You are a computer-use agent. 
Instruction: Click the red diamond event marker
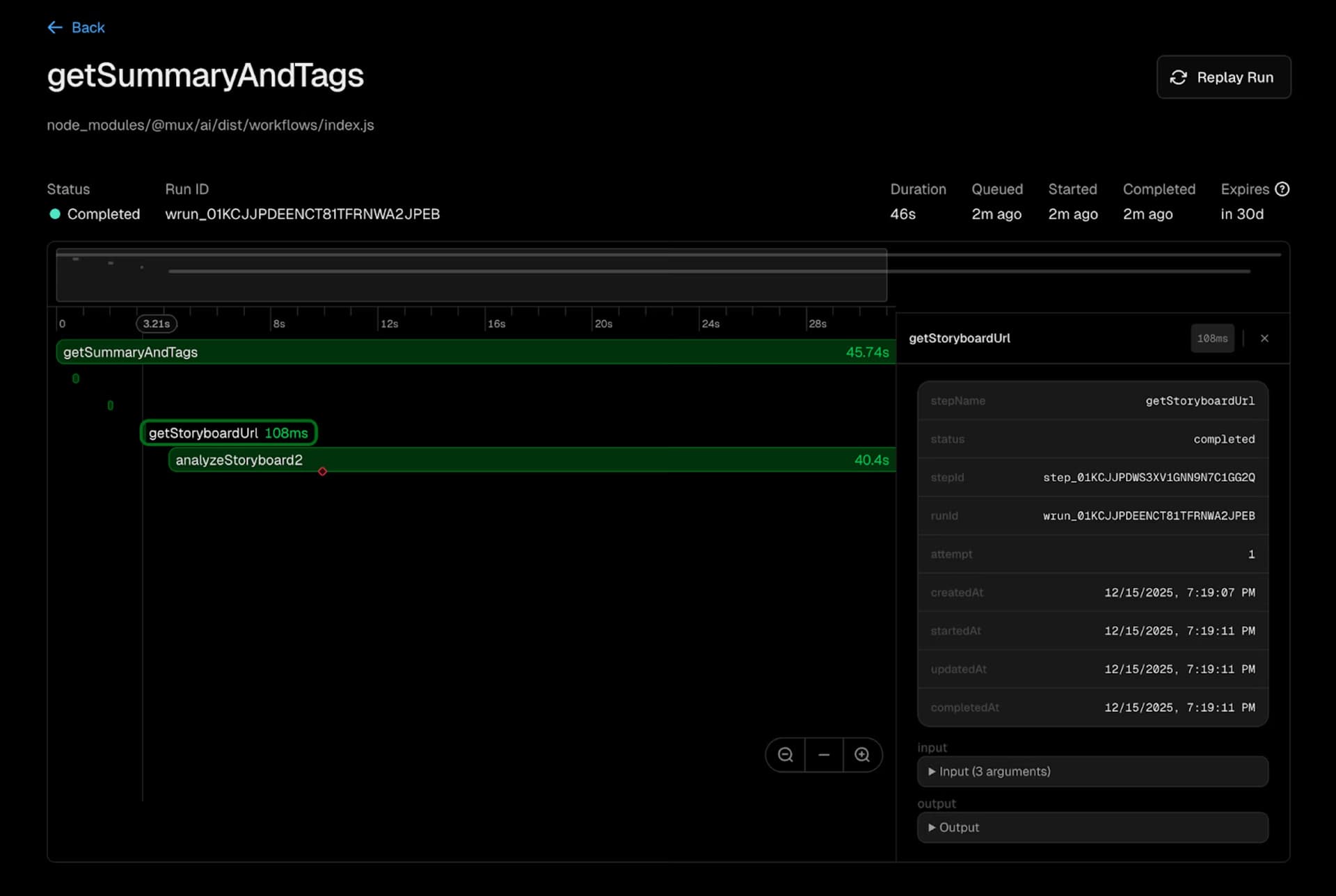(322, 472)
